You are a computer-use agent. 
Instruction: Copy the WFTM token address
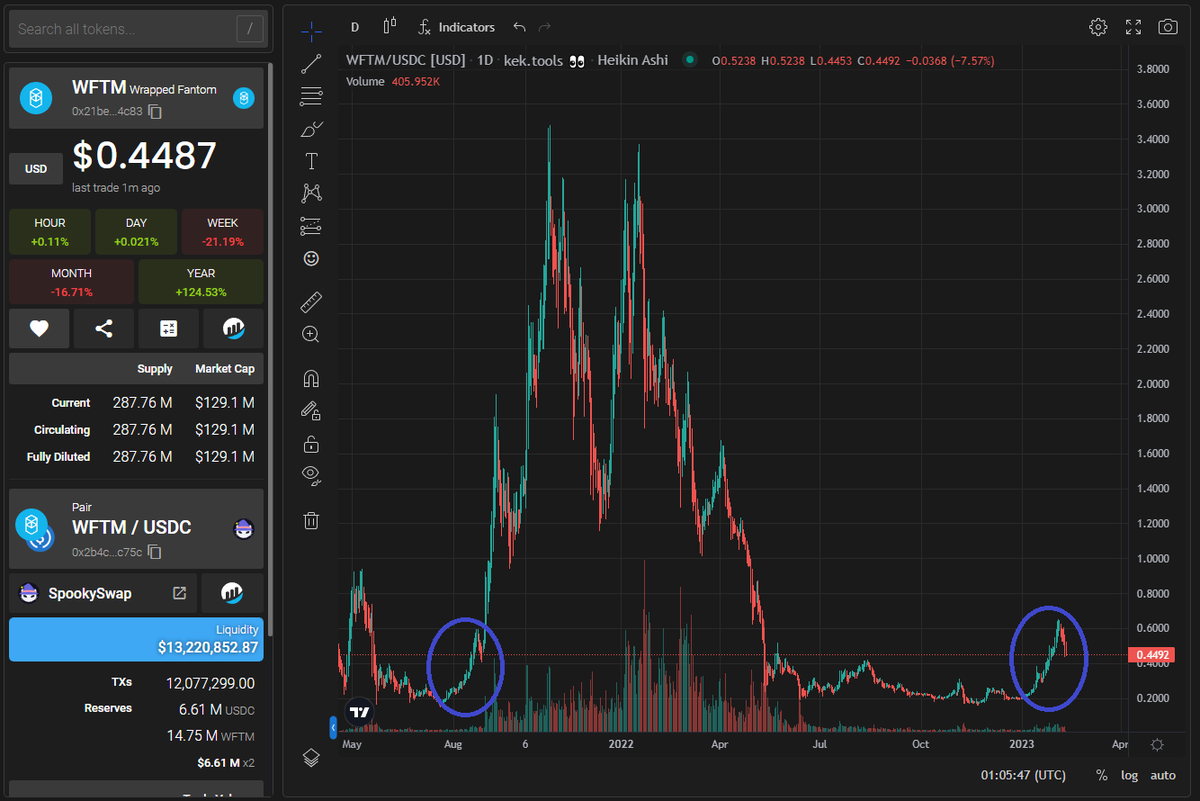(x=155, y=112)
